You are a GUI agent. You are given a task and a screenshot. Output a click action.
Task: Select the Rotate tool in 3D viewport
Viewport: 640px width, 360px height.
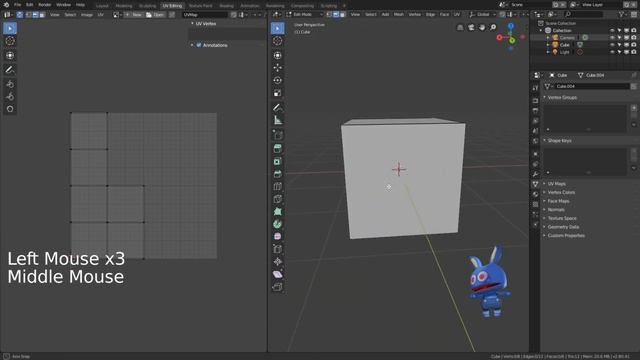(278, 80)
